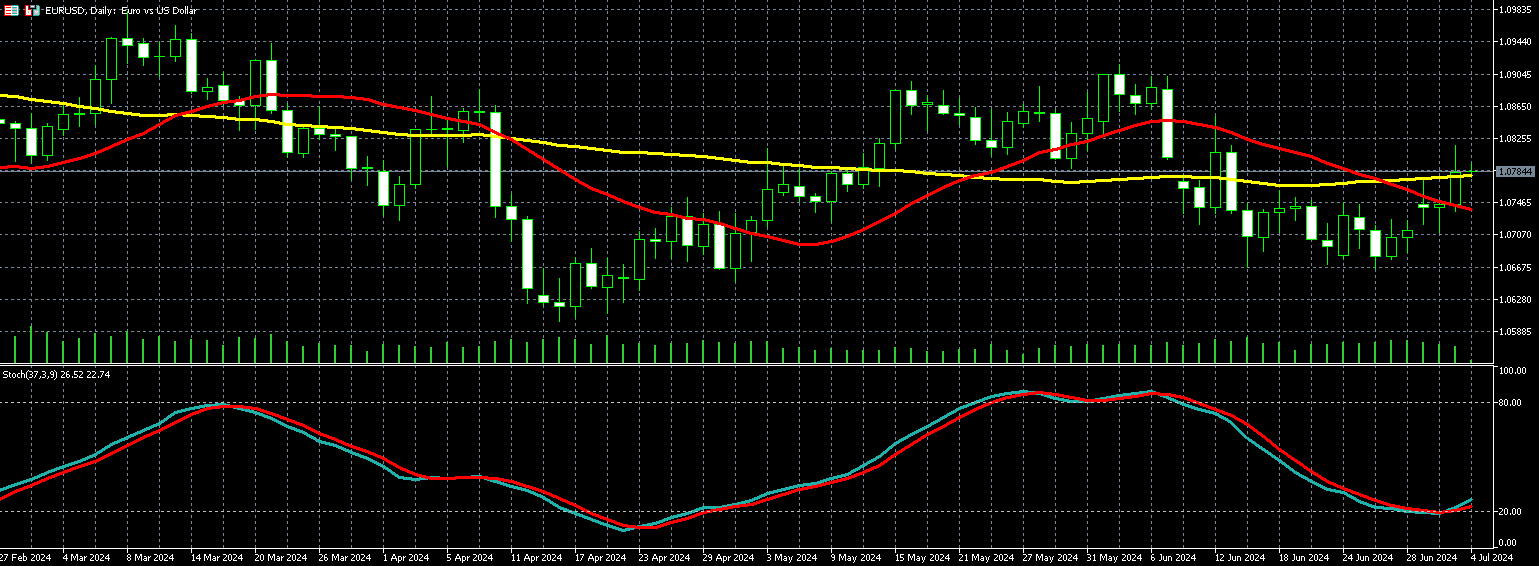Click the 0.00 label on the oscillator scale
This screenshot has width=1539, height=566.
[1508, 543]
